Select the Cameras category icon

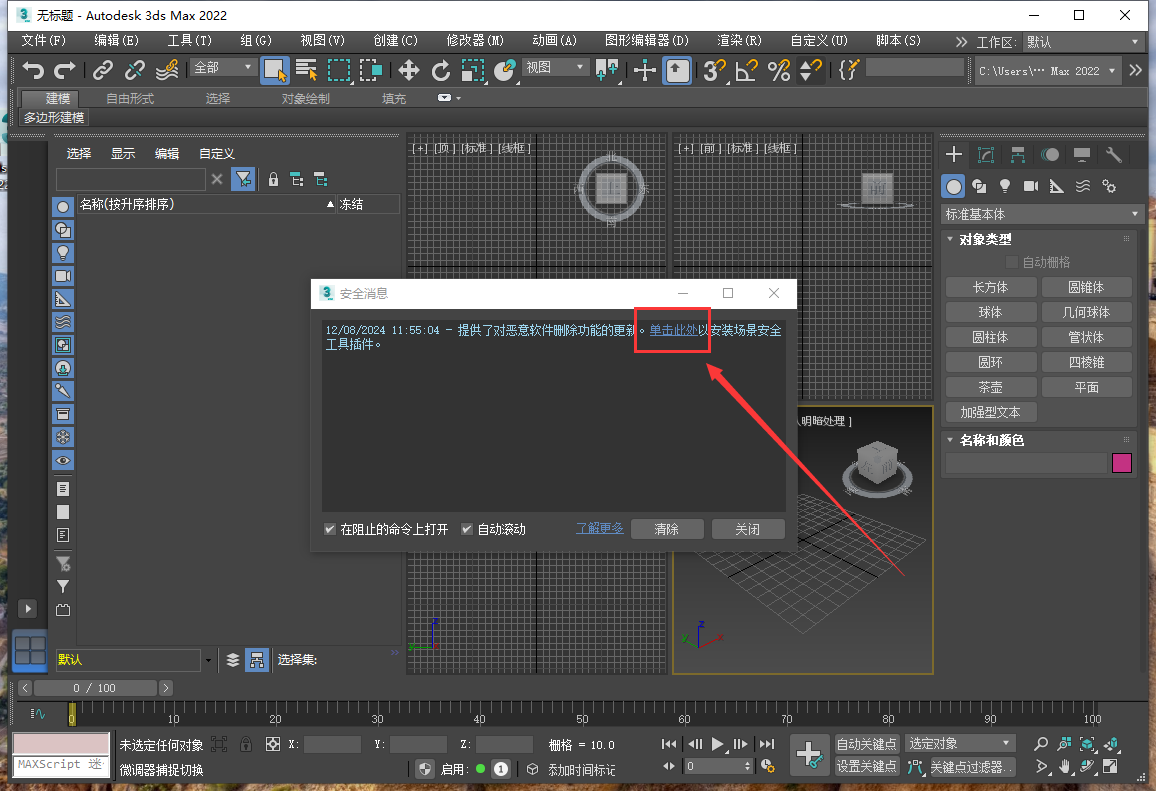1031,187
